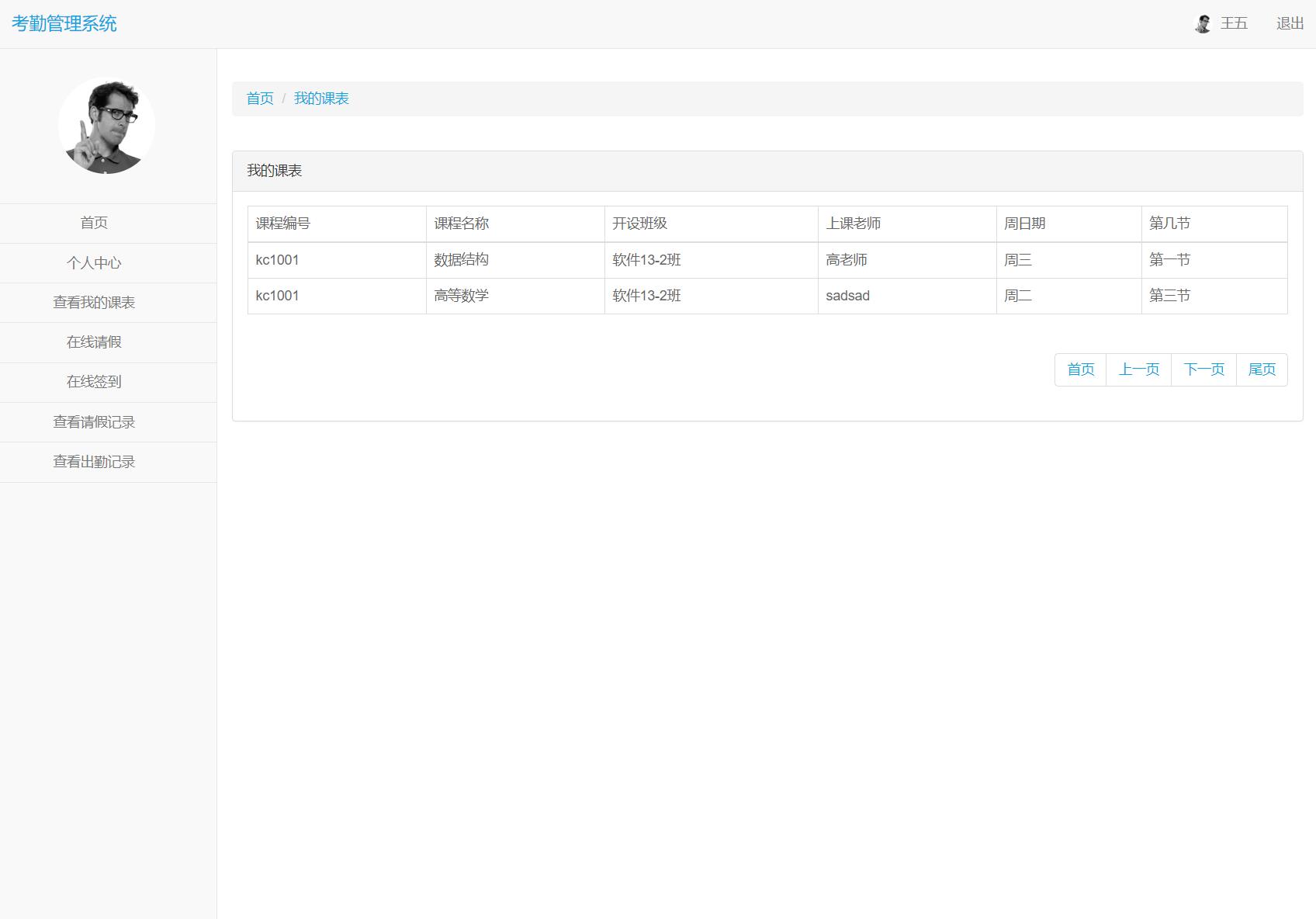View 查看请假记录 in the sidebar
Image resolution: width=1316 pixels, height=919 pixels.
click(x=94, y=422)
